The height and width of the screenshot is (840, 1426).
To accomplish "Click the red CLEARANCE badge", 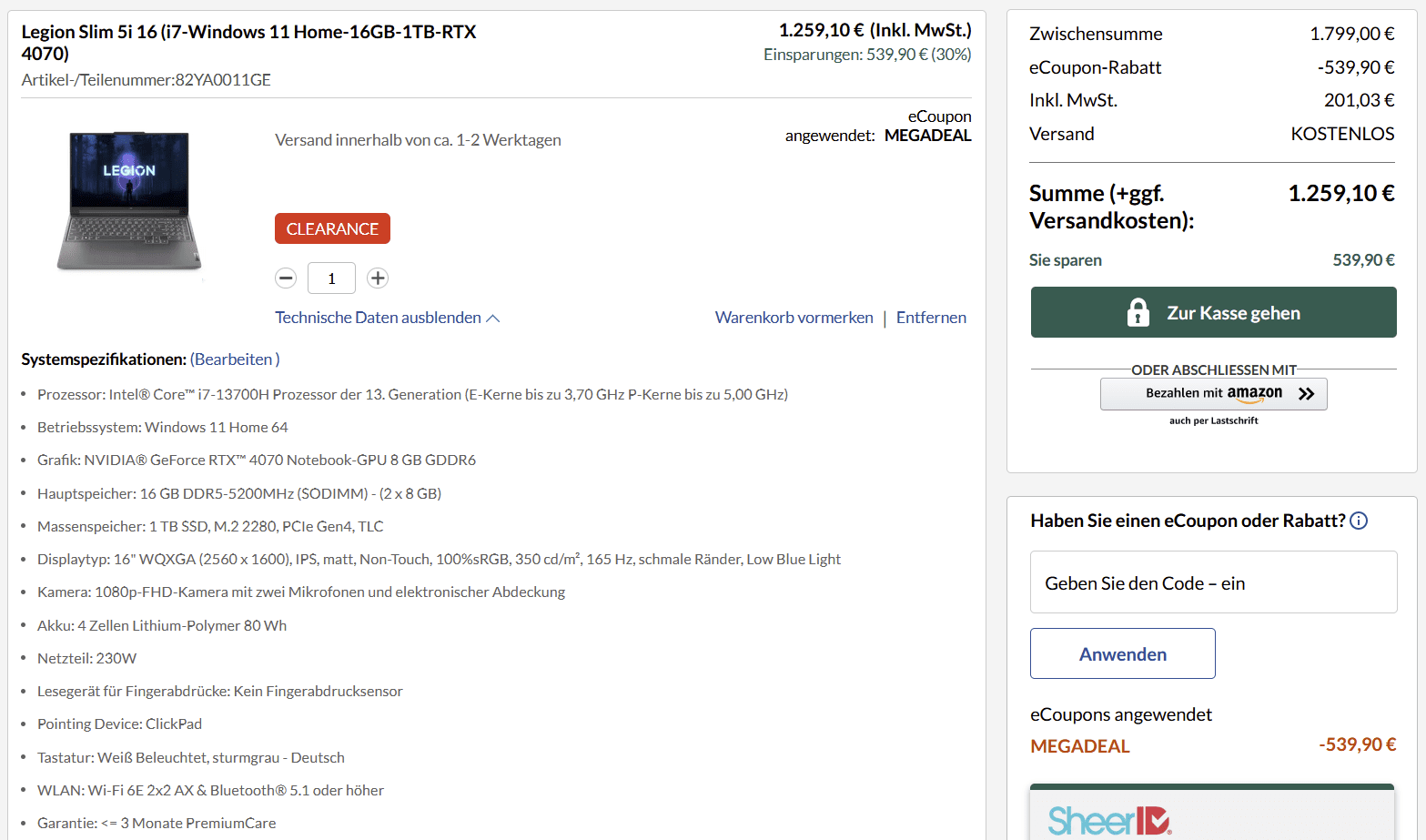I will click(332, 228).
